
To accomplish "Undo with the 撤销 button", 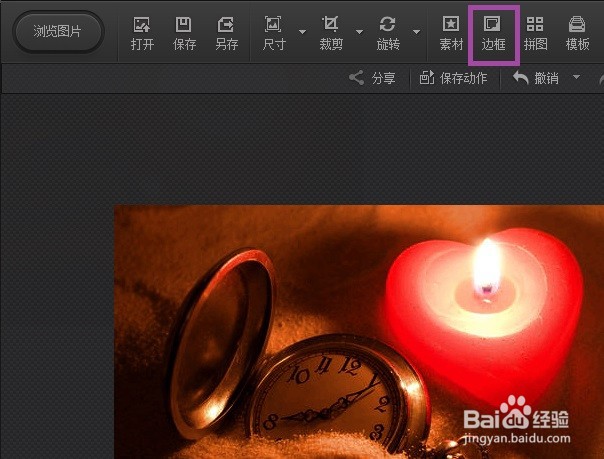I will [536, 78].
